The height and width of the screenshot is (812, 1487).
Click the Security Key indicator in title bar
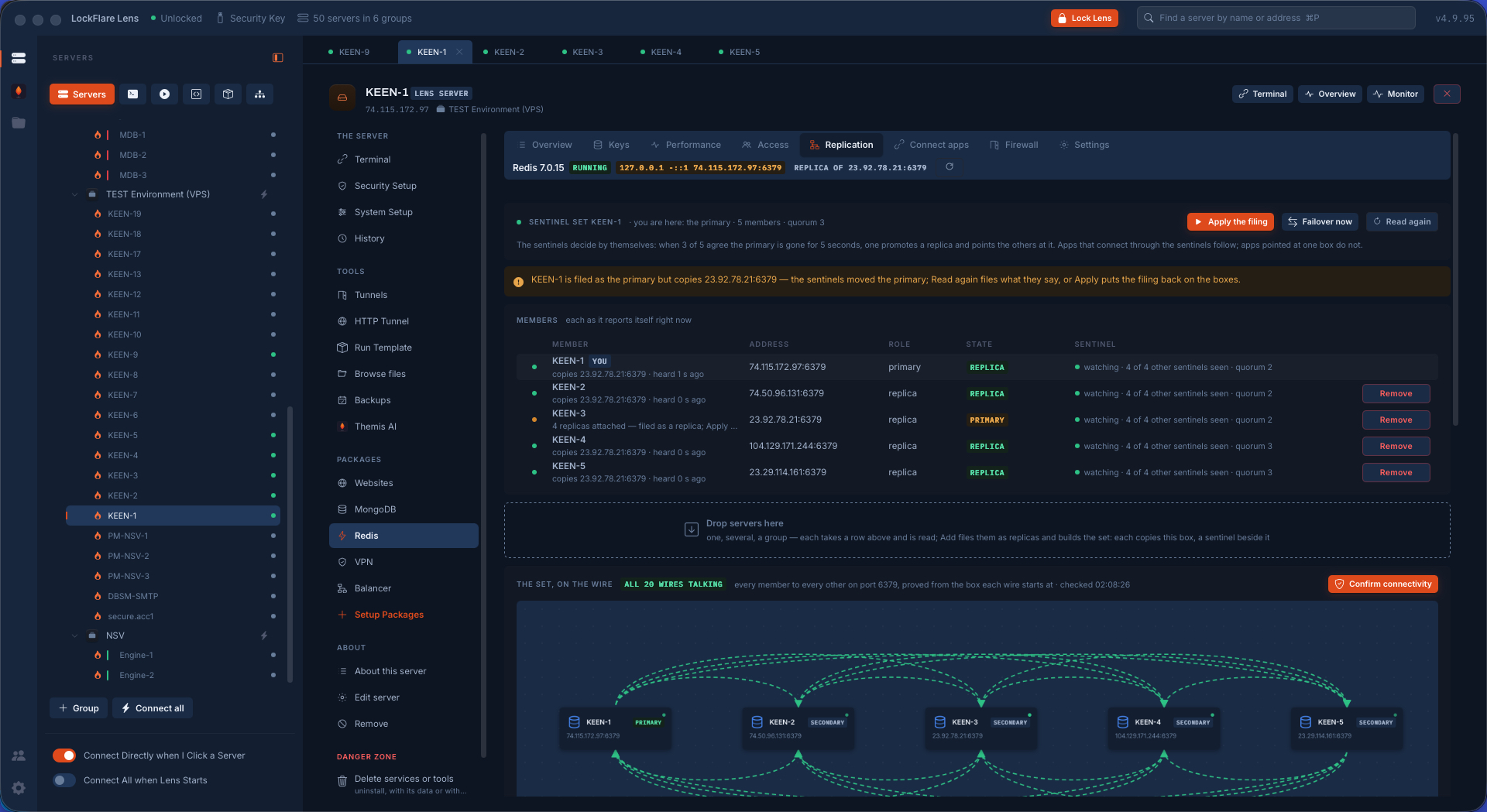coord(250,18)
